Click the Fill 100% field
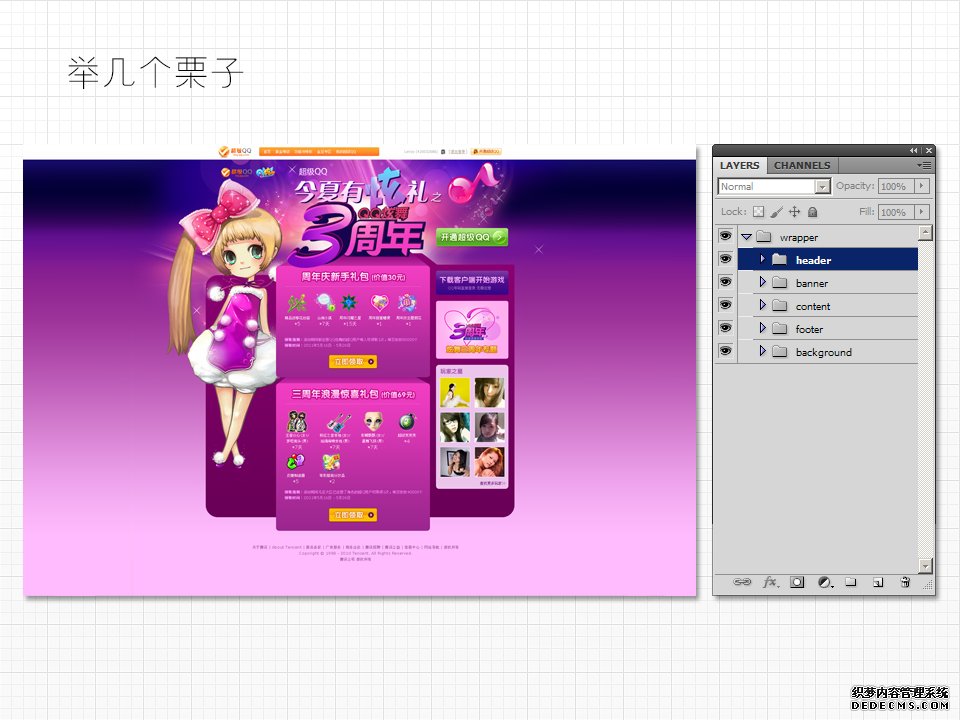 [896, 212]
